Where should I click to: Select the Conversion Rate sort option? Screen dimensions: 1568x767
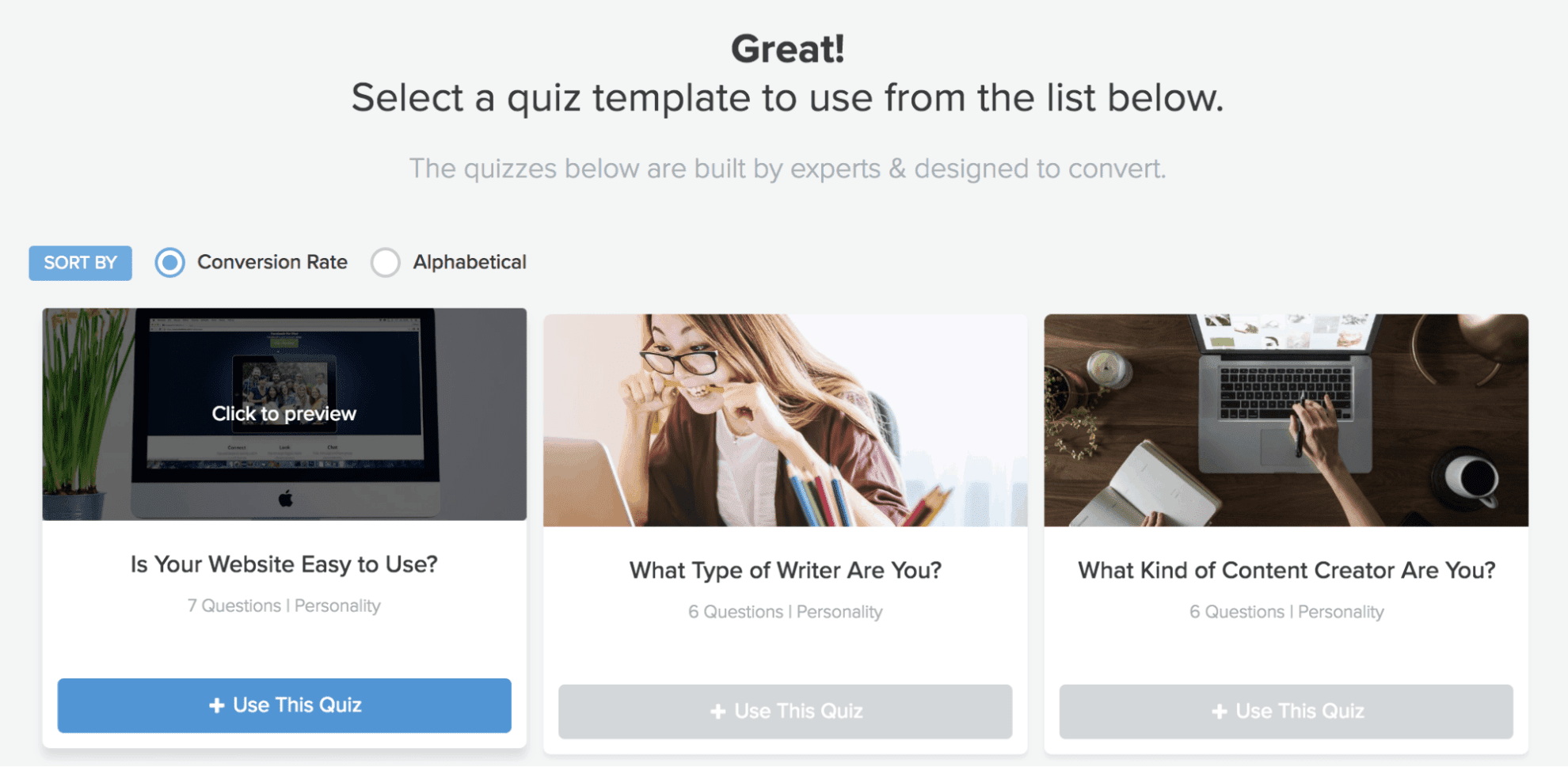[169, 262]
